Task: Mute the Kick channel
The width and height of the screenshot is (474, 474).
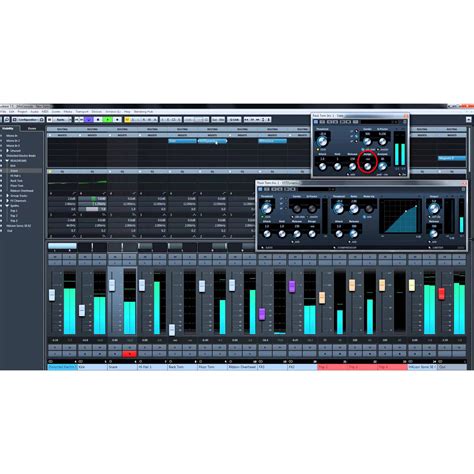Action: [x=85, y=257]
